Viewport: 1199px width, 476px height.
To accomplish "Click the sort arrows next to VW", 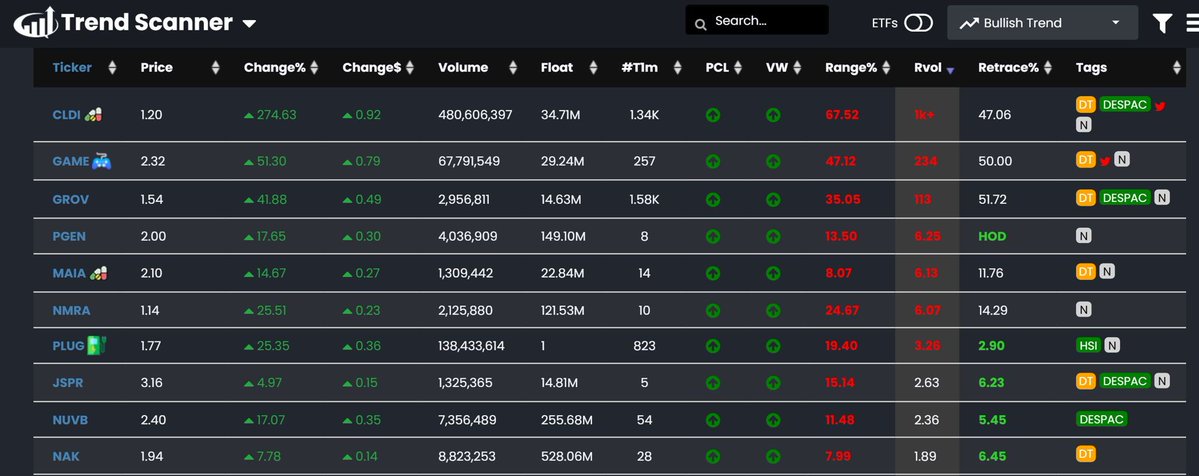I will 798,67.
